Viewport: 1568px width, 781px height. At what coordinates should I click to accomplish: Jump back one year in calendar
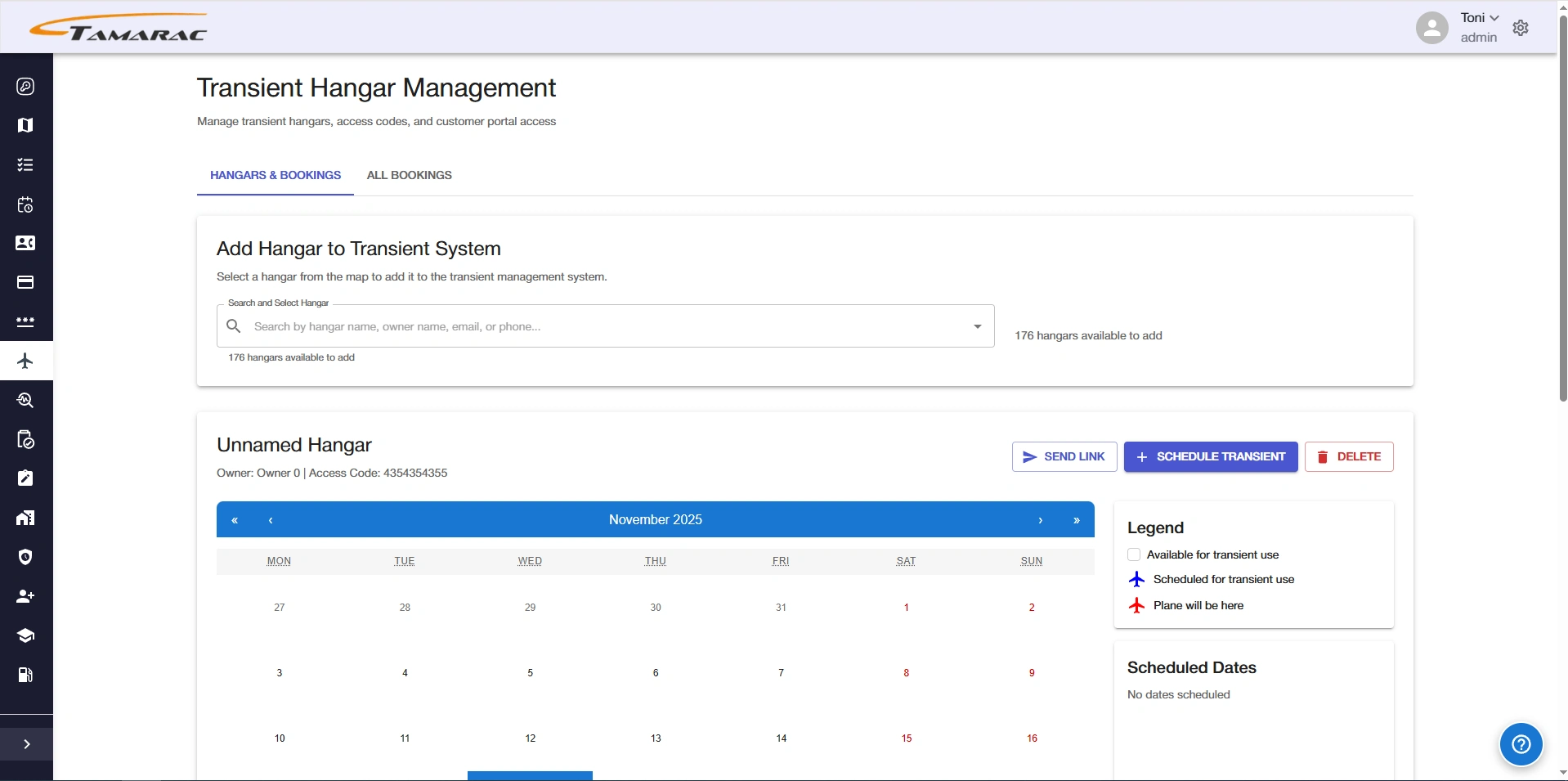tap(235, 520)
